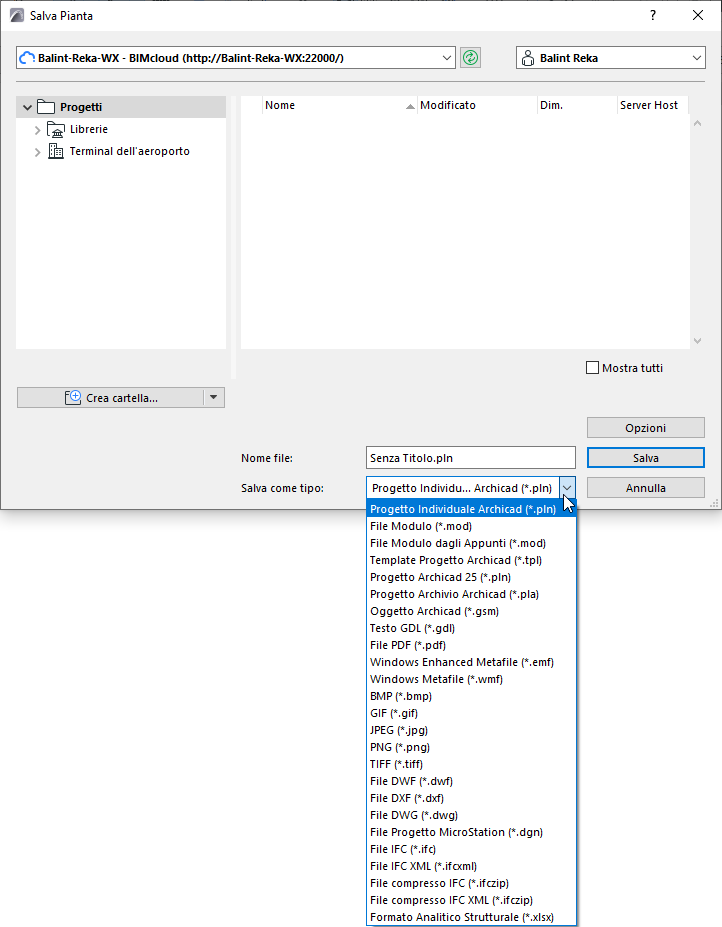Click the BIMcloud cloud icon

(x=27, y=58)
